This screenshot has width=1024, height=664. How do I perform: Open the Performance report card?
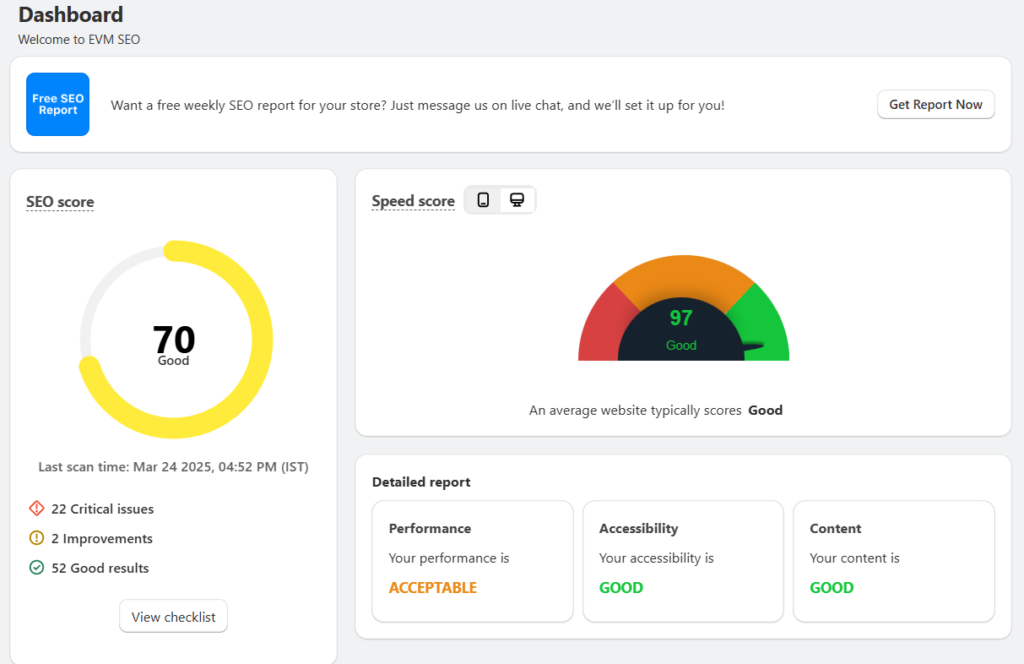click(x=473, y=561)
